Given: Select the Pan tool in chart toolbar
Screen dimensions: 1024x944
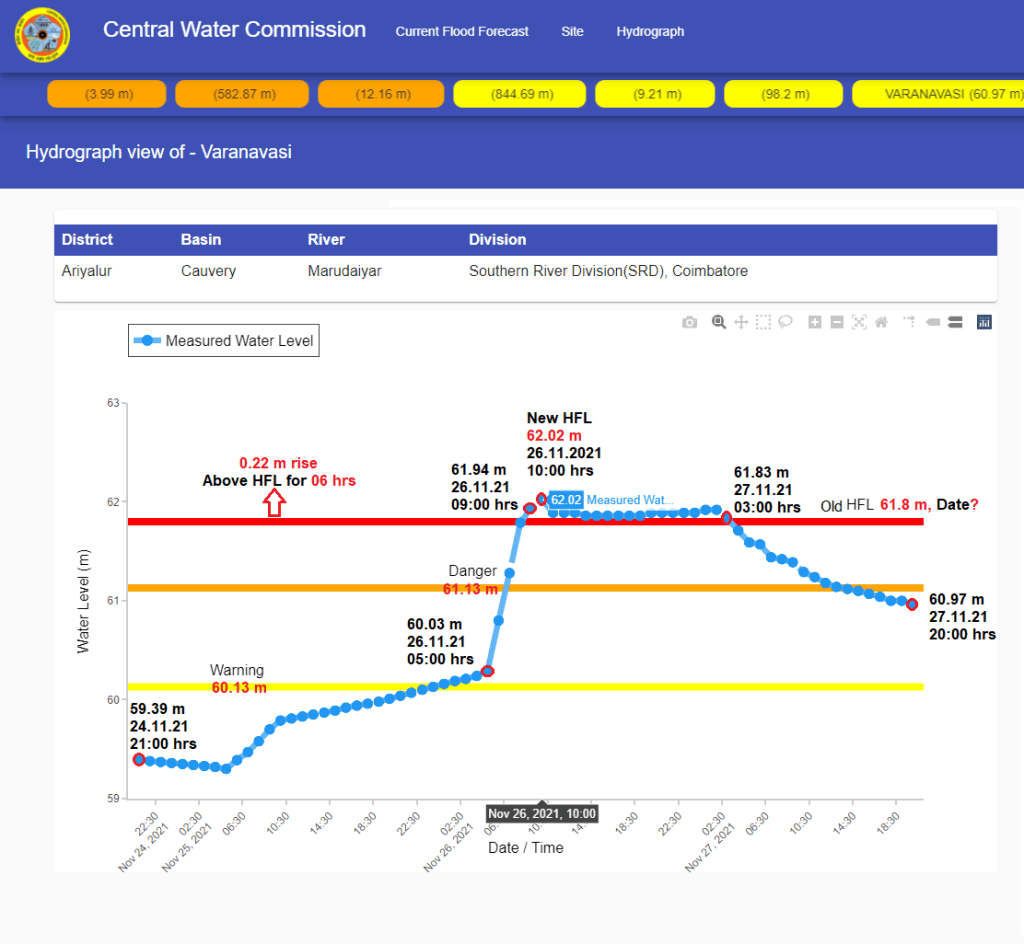Looking at the screenshot, I should point(741,322).
